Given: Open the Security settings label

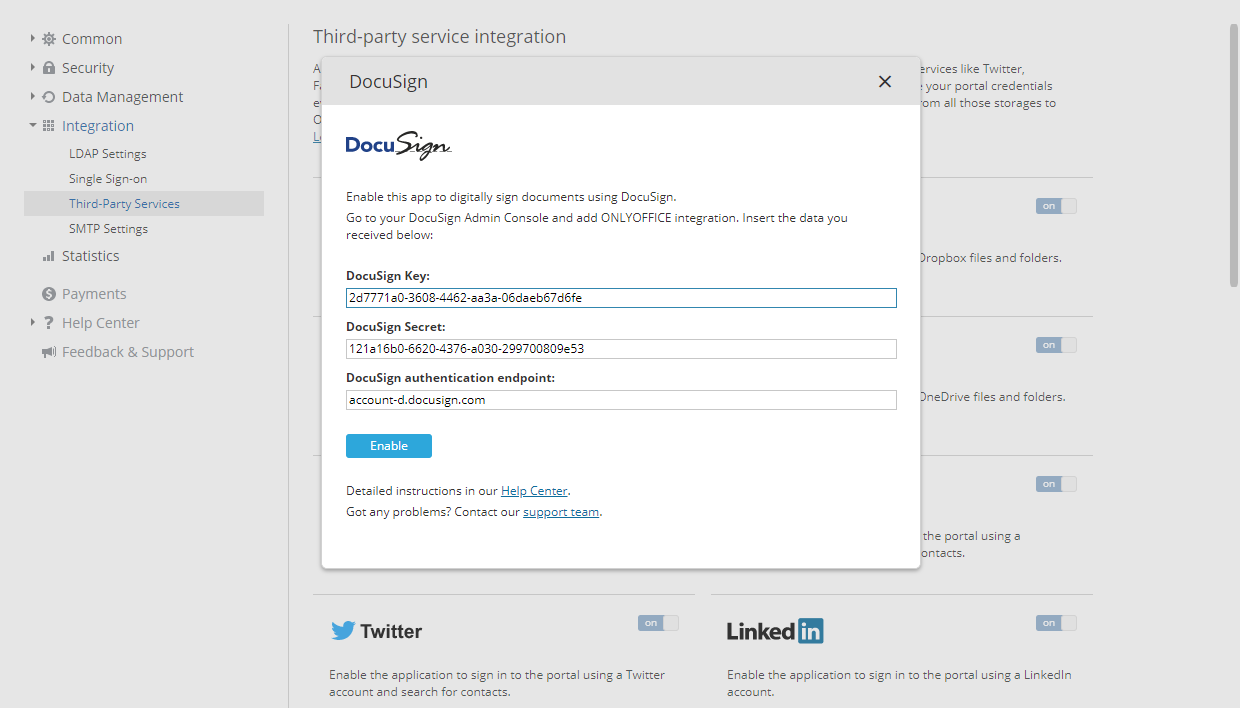Looking at the screenshot, I should point(88,68).
